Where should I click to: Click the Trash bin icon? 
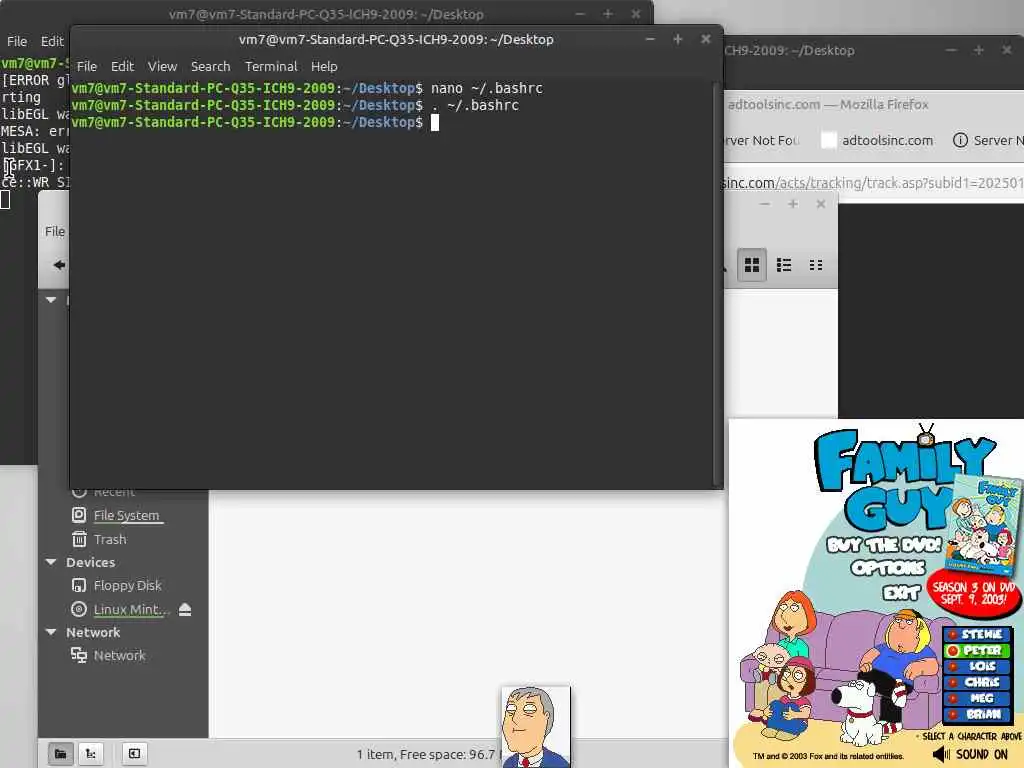click(x=78, y=539)
